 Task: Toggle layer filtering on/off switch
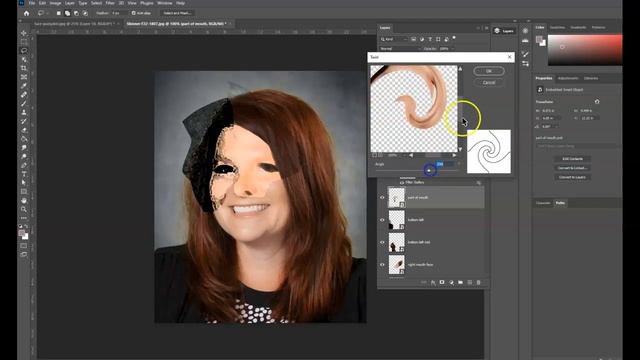(454, 38)
